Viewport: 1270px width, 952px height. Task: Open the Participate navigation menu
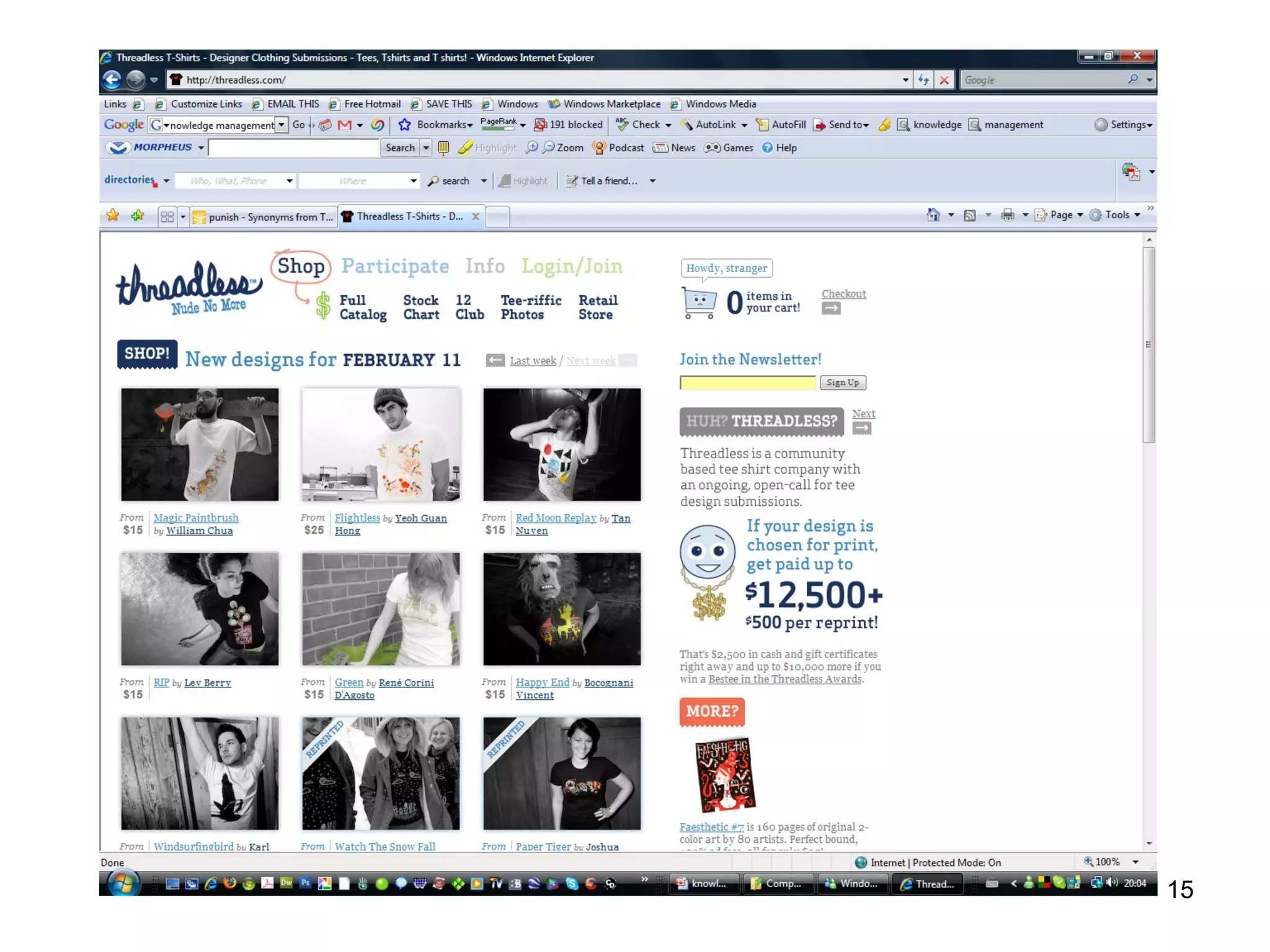pos(395,266)
